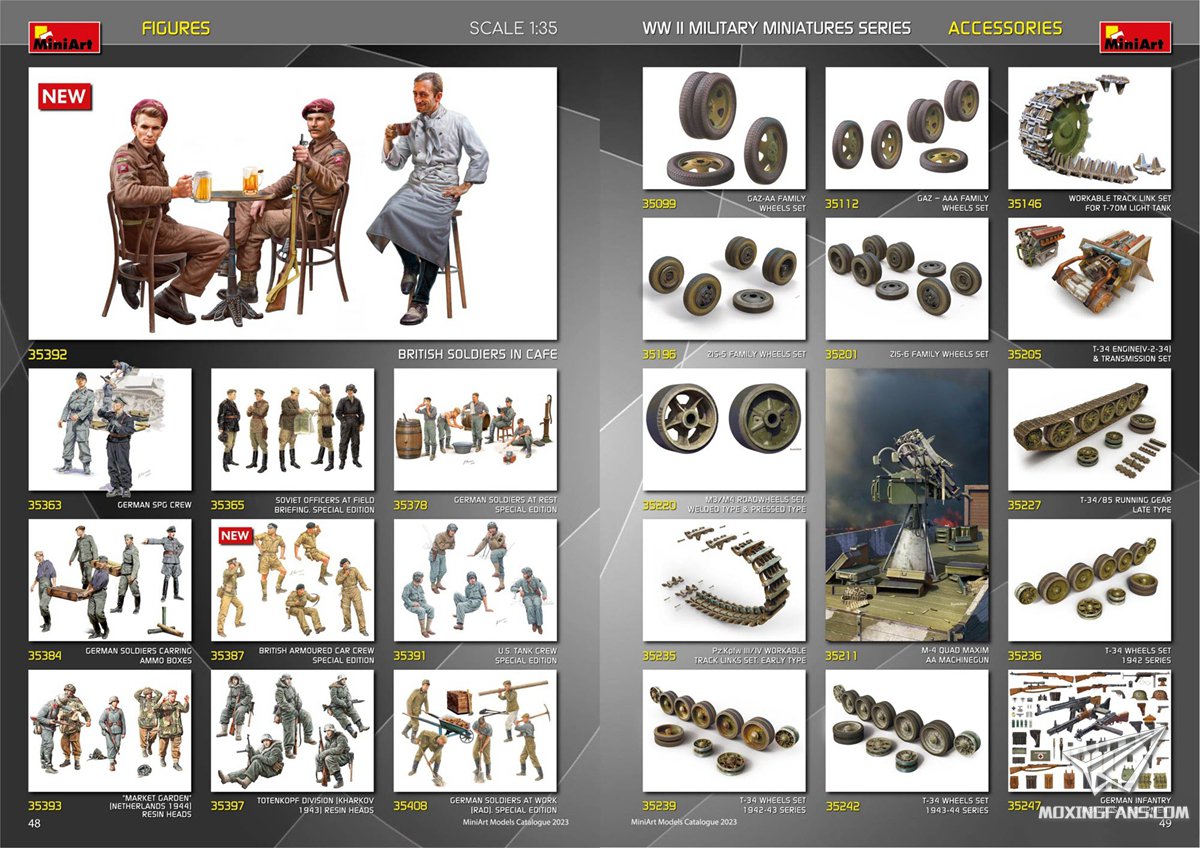1200x848 pixels.
Task: Click the product number 35227
Action: point(1025,505)
